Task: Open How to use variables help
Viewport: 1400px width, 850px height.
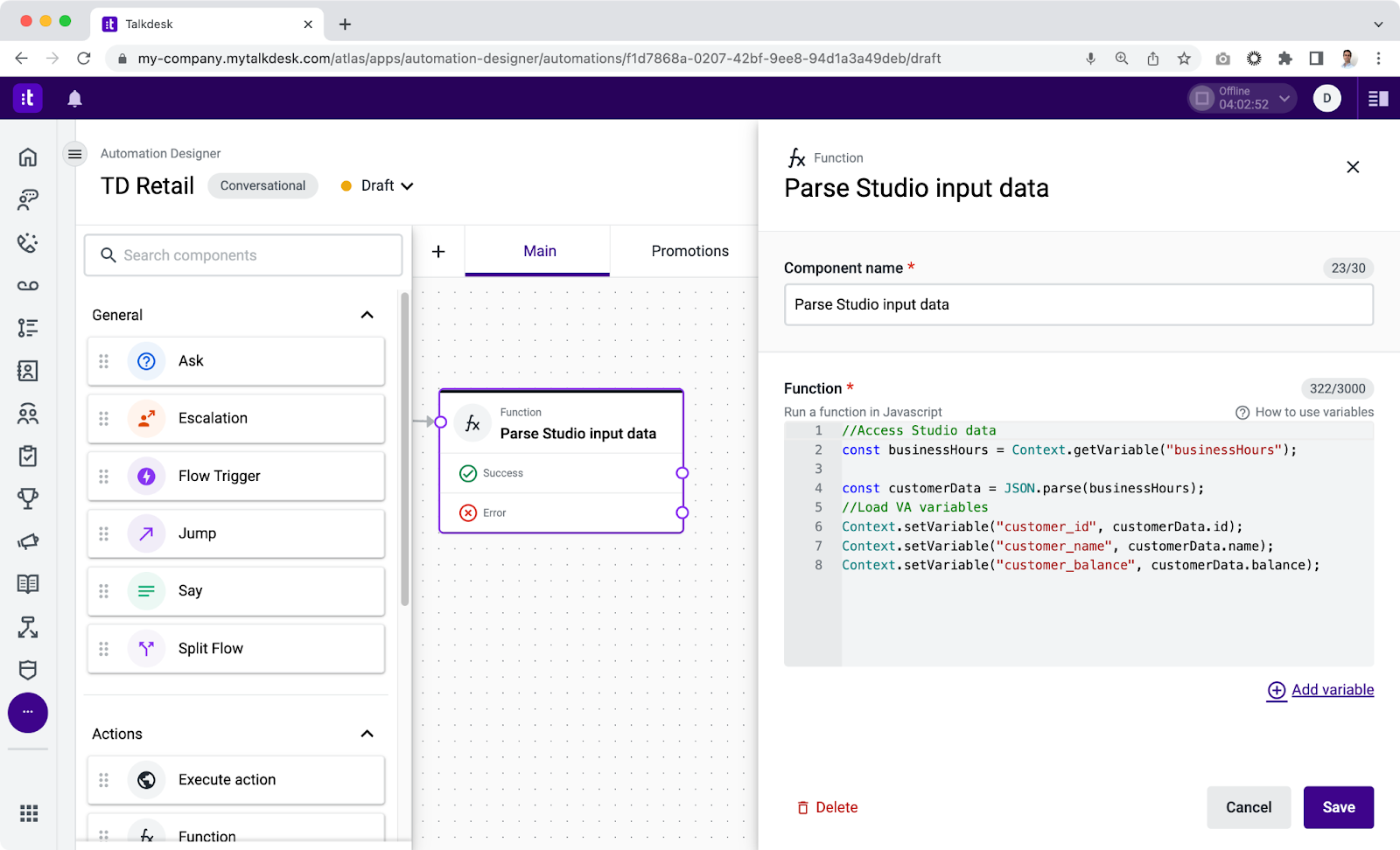Action: coord(1305,413)
